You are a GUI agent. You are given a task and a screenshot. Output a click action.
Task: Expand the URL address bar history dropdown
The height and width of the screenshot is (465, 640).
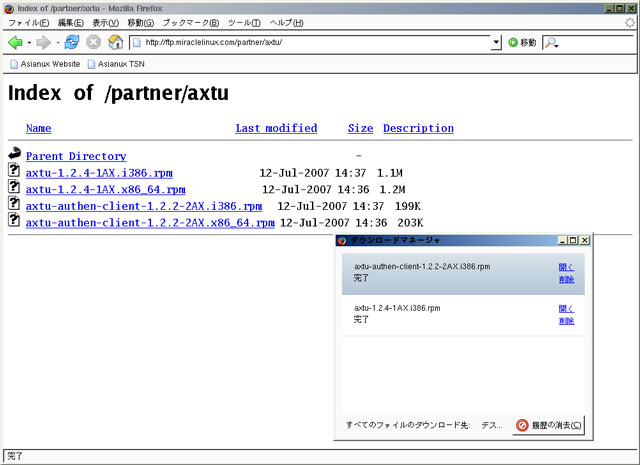497,42
